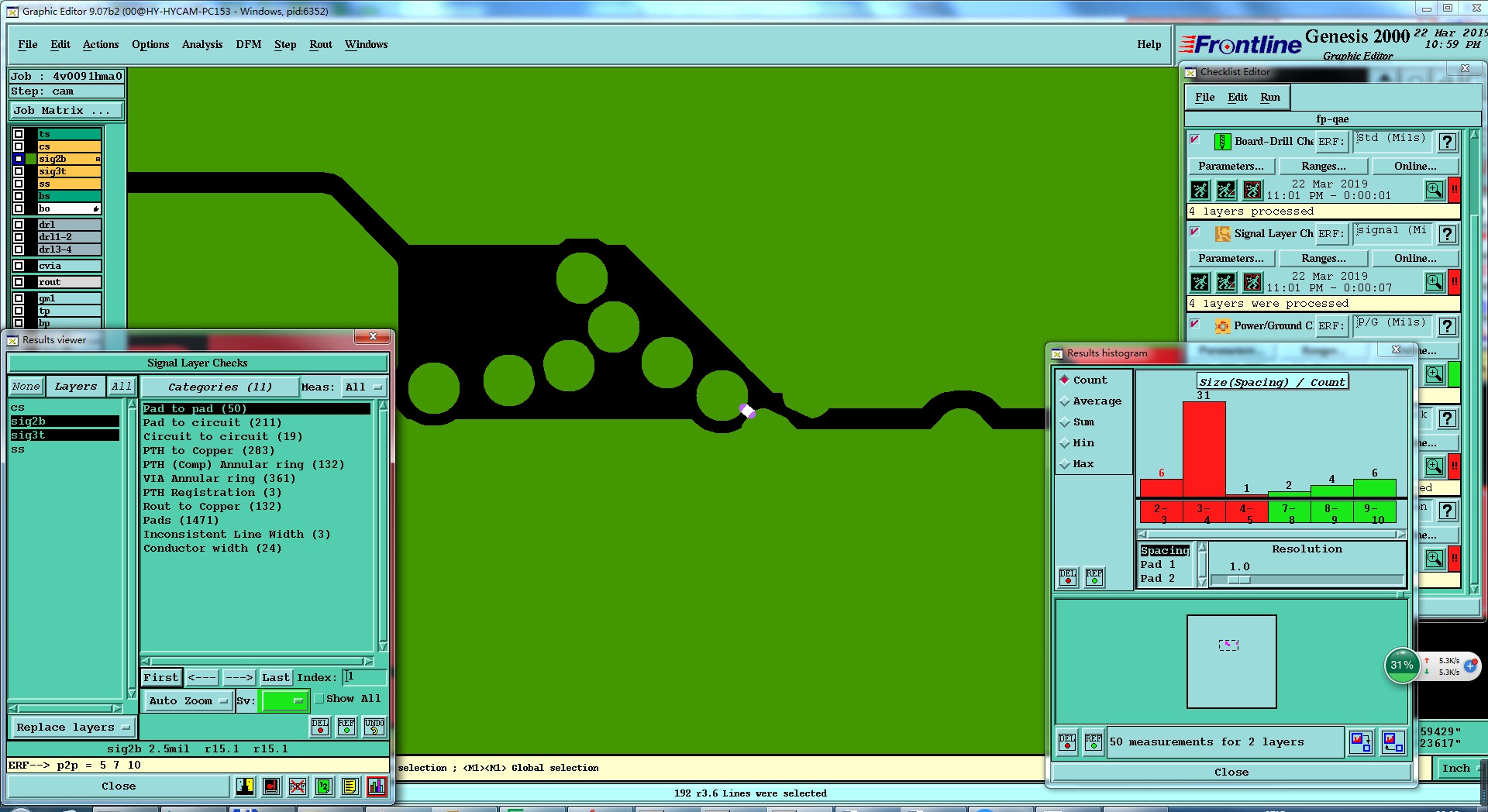Click last icon right of measurements summary

[1393, 742]
